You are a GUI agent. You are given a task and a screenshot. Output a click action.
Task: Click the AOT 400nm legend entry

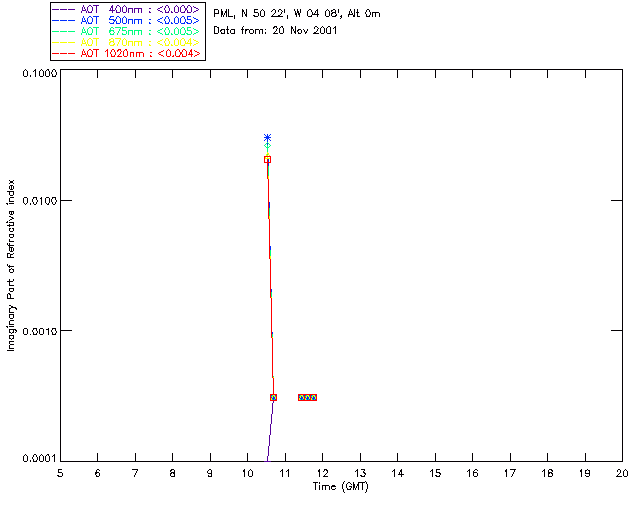[x=126, y=9]
